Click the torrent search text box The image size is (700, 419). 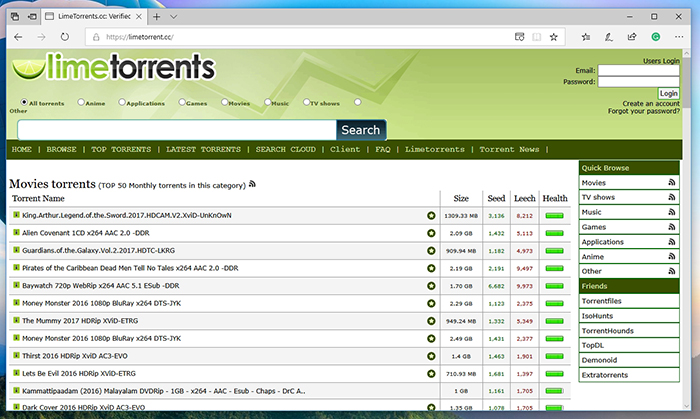tap(177, 130)
